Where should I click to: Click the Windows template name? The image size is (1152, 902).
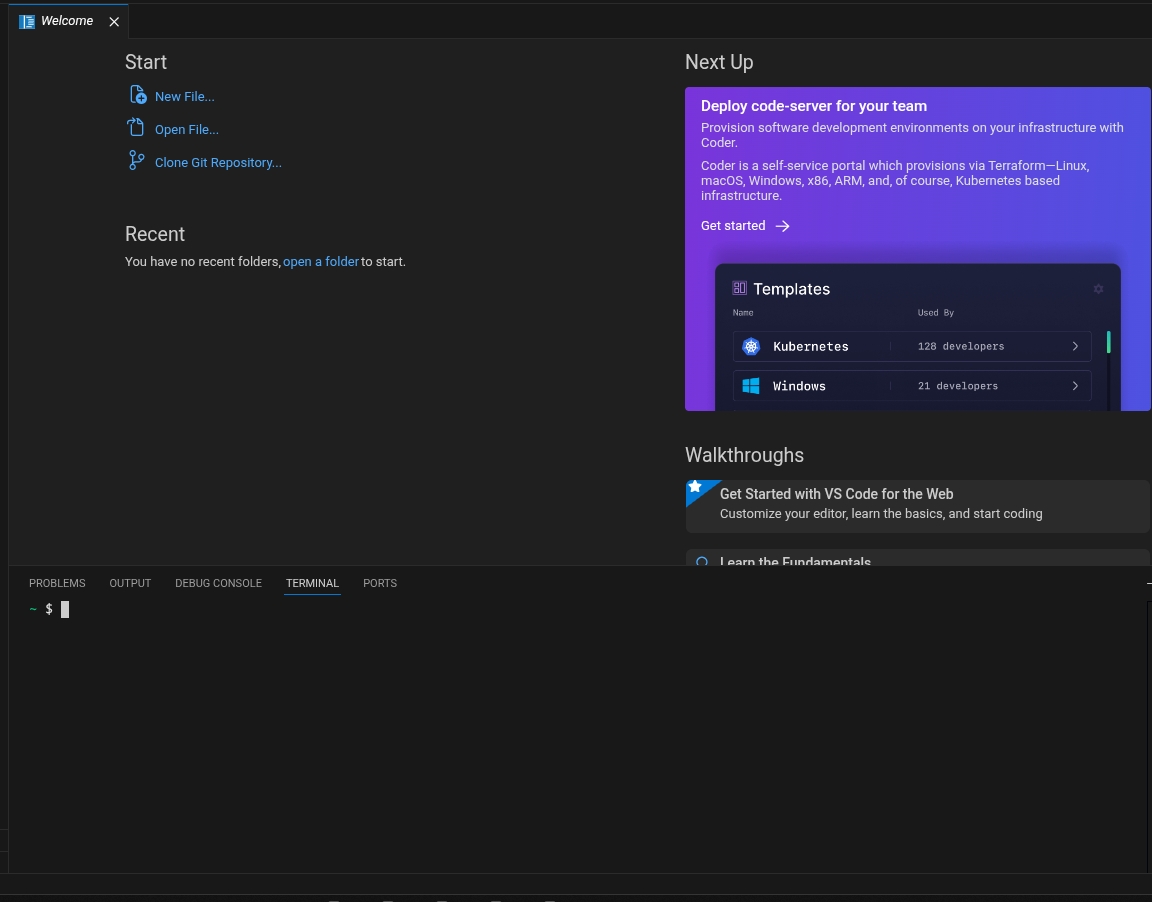(799, 386)
